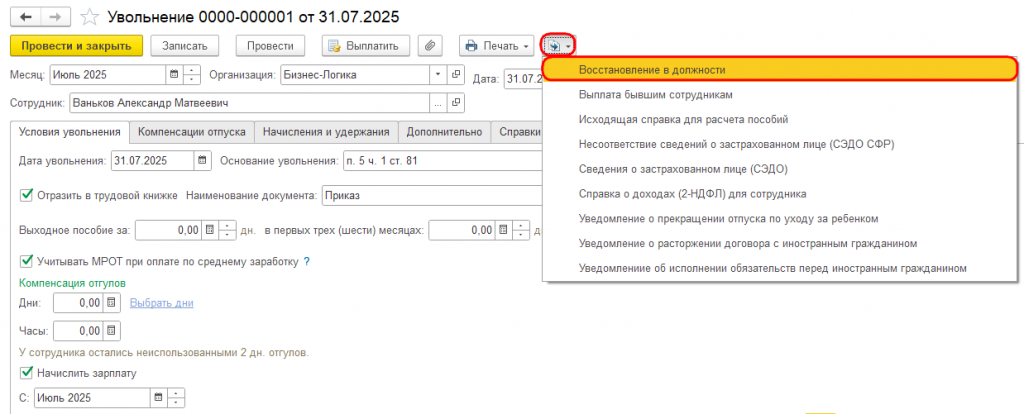
Task: Follow the Выбрать дни link
Action: 162,303
